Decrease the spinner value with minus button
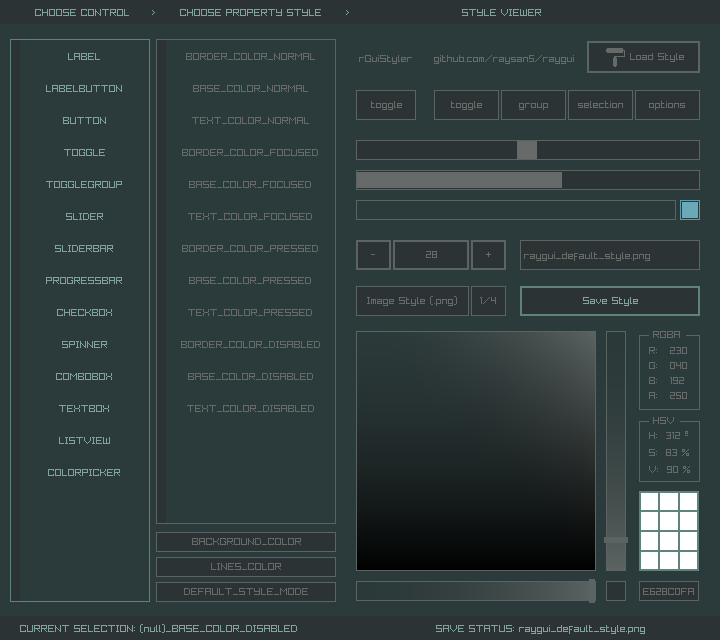This screenshot has width=720, height=640. pyautogui.click(x=373, y=255)
